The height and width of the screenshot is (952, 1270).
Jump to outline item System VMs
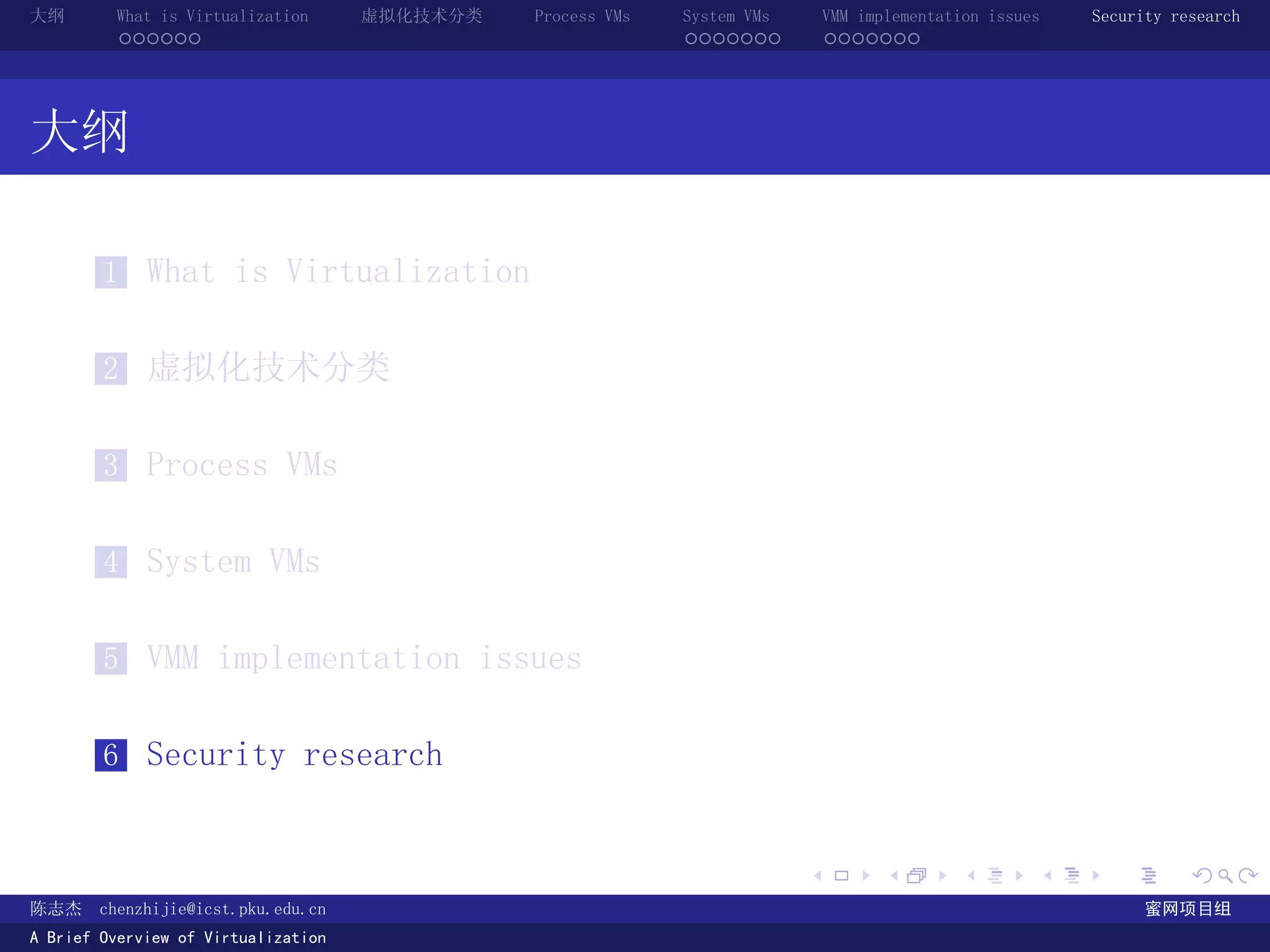(233, 562)
